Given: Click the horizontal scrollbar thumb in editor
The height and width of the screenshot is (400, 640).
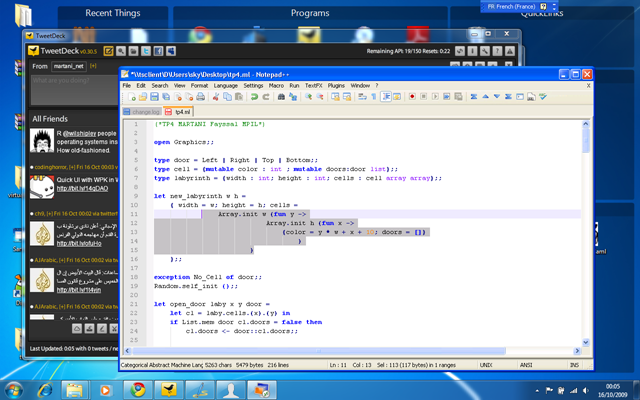Looking at the screenshot, I should [x=319, y=351].
